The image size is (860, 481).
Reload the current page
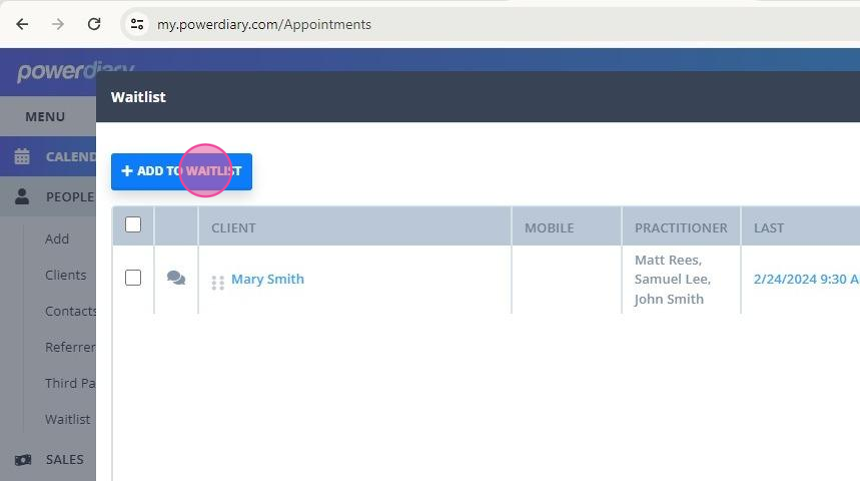[94, 24]
